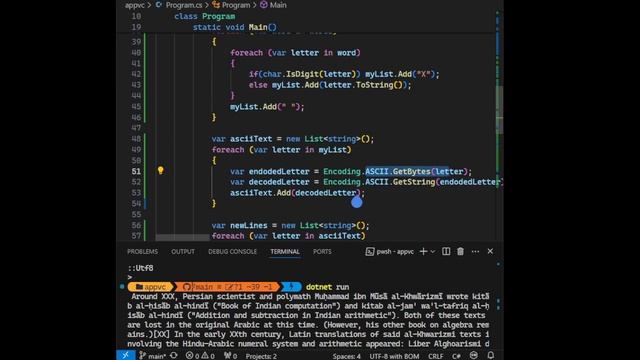Select the TERMINAL tab
The height and width of the screenshot is (360, 640).
click(x=285, y=251)
